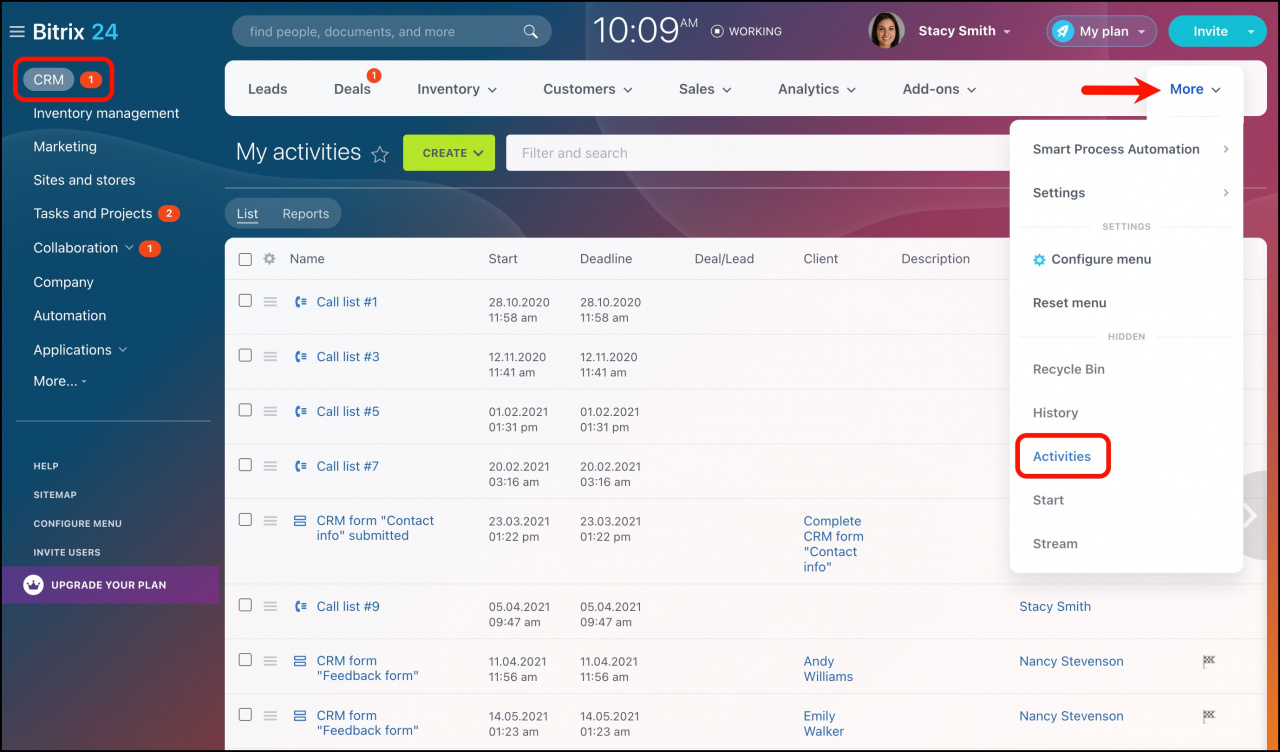Select Recycle Bin in the More menu

pyautogui.click(x=1069, y=369)
